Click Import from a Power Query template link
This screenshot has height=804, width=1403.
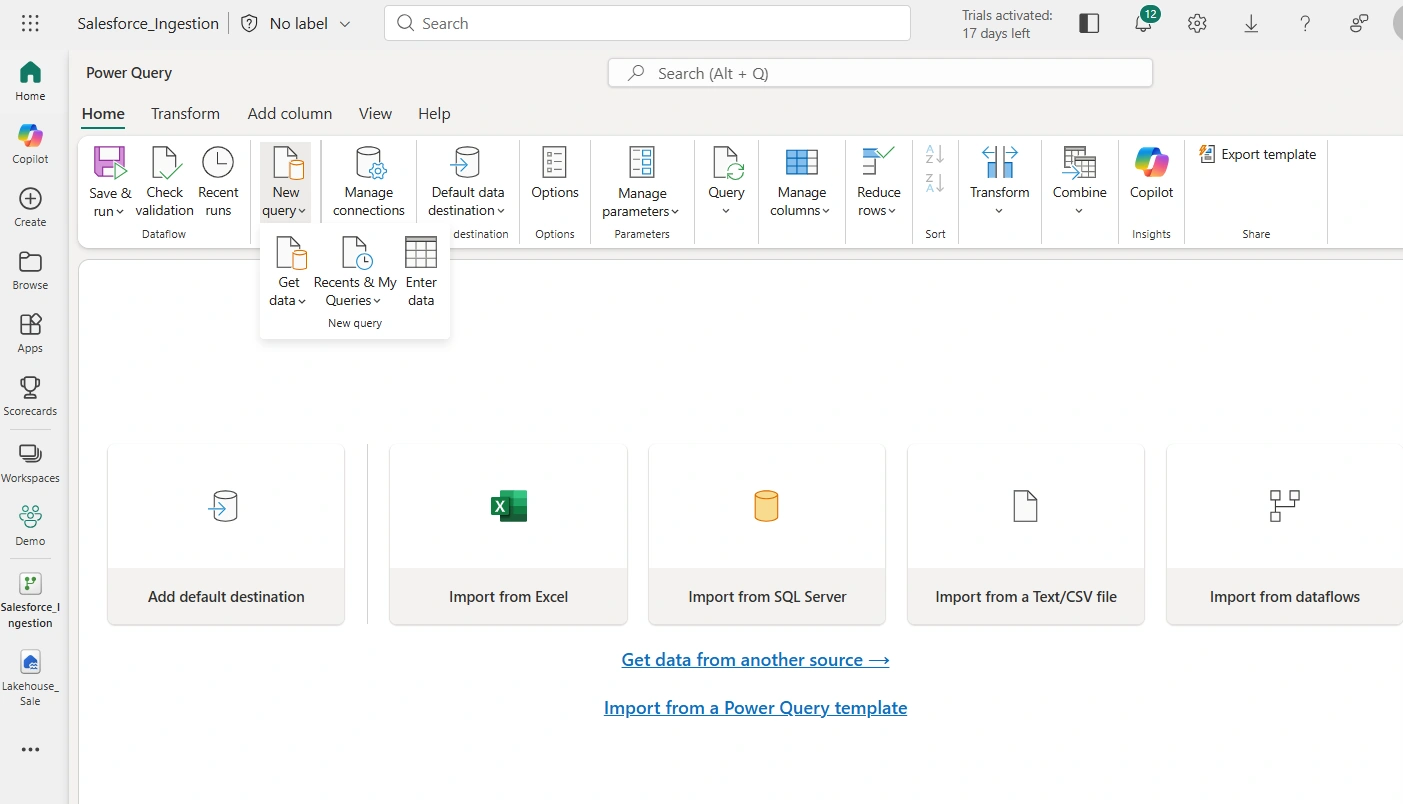755,708
